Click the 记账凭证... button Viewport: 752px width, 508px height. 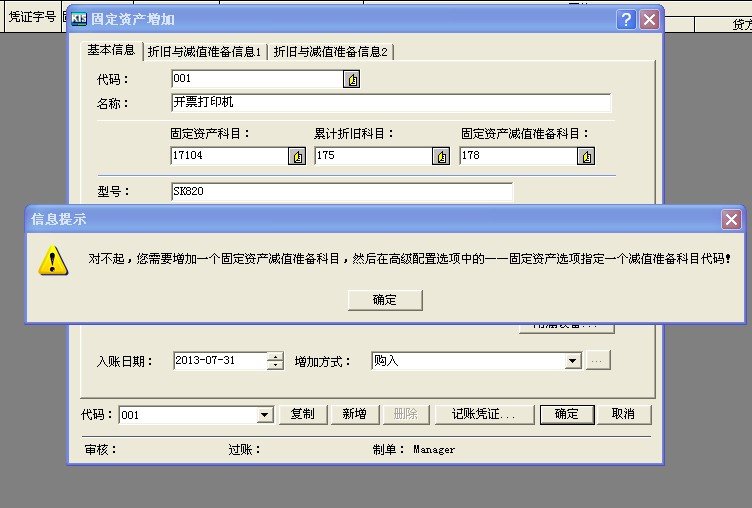tap(484, 414)
